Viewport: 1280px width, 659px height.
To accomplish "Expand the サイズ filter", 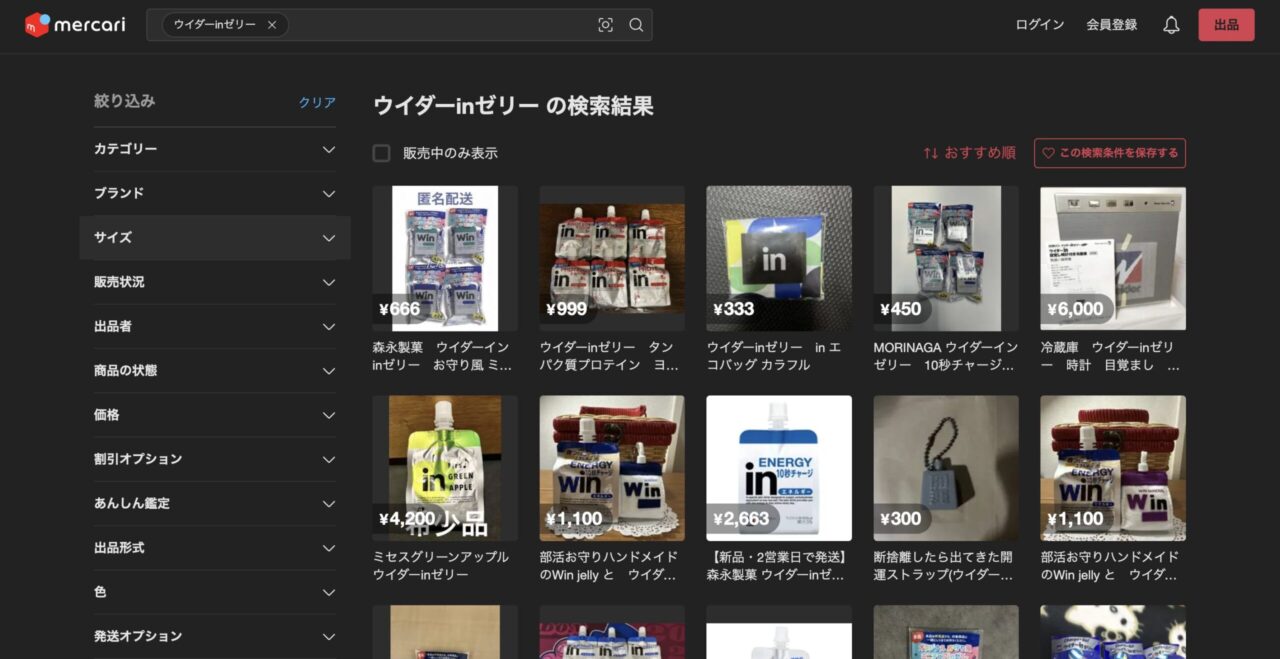I will pyautogui.click(x=215, y=238).
